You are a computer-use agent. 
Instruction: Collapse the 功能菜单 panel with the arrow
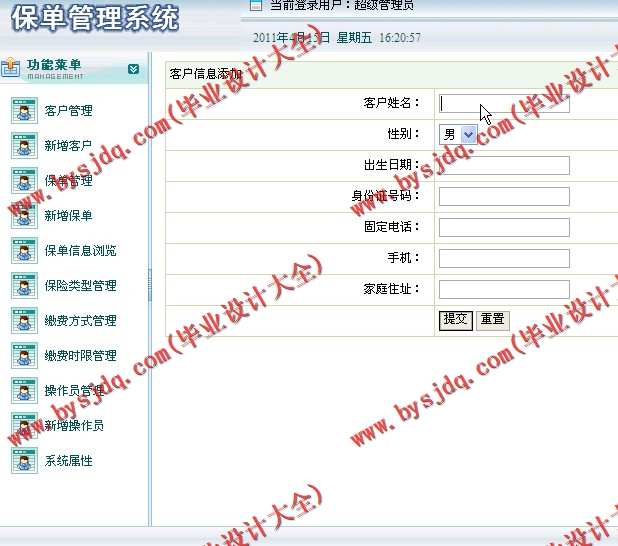click(133, 69)
